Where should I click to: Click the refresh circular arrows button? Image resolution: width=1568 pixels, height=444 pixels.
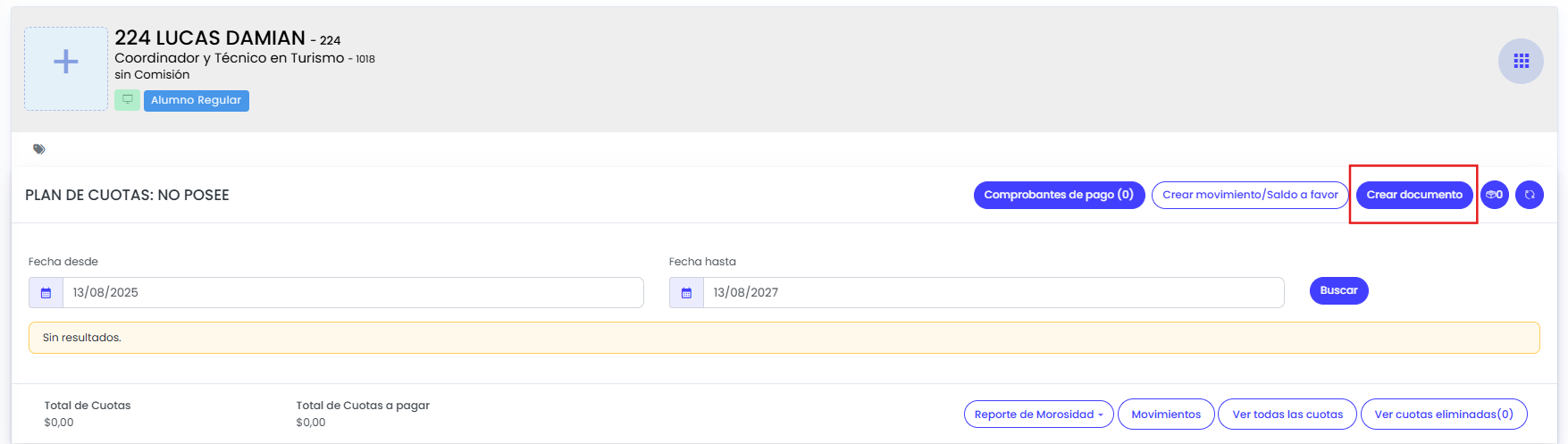click(x=1530, y=195)
